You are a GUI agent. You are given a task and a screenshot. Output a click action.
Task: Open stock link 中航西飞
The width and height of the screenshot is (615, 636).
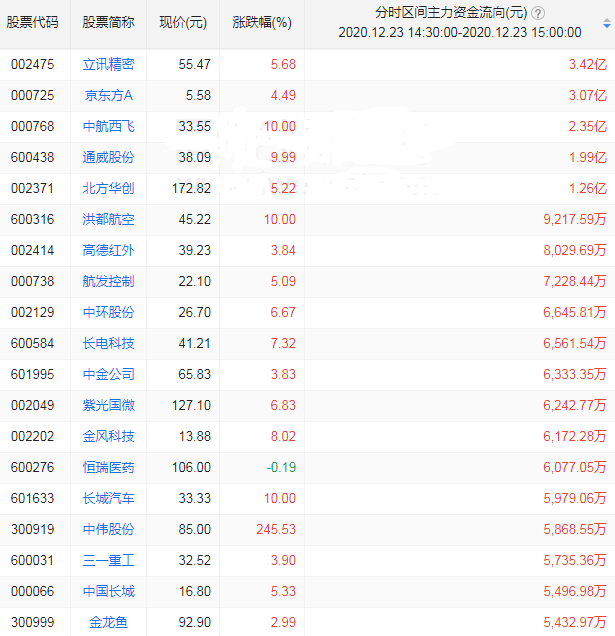[108, 127]
